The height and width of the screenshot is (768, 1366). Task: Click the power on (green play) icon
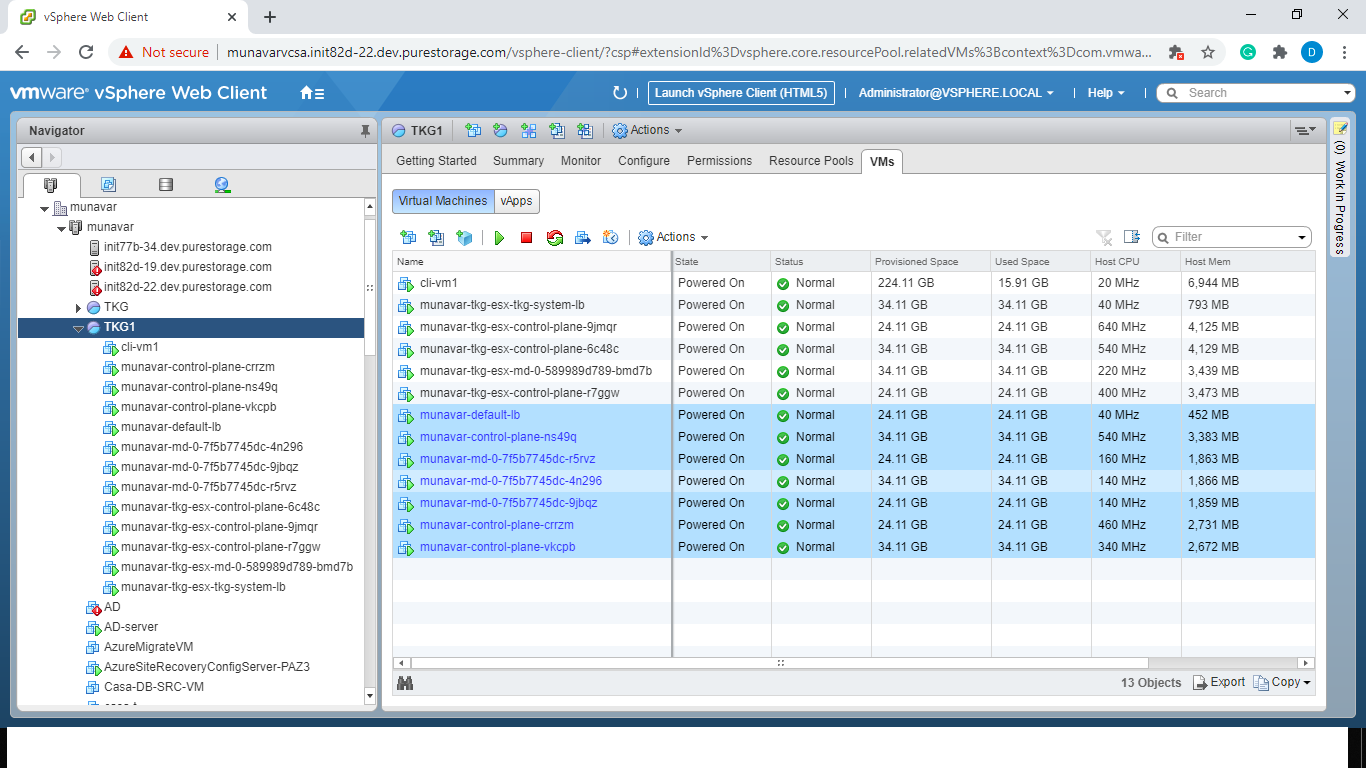tap(499, 238)
